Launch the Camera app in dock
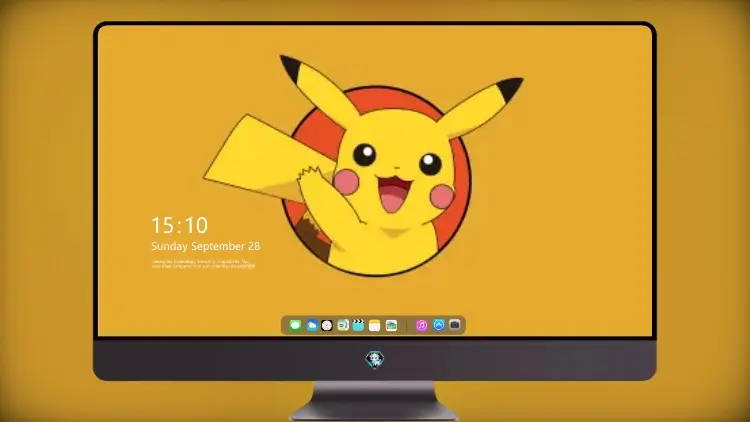750x422 pixels. click(x=455, y=325)
